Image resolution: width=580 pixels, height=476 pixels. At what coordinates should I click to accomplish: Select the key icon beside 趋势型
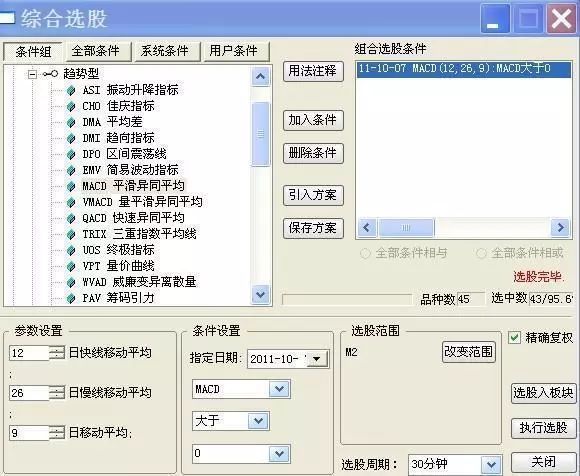point(50,74)
